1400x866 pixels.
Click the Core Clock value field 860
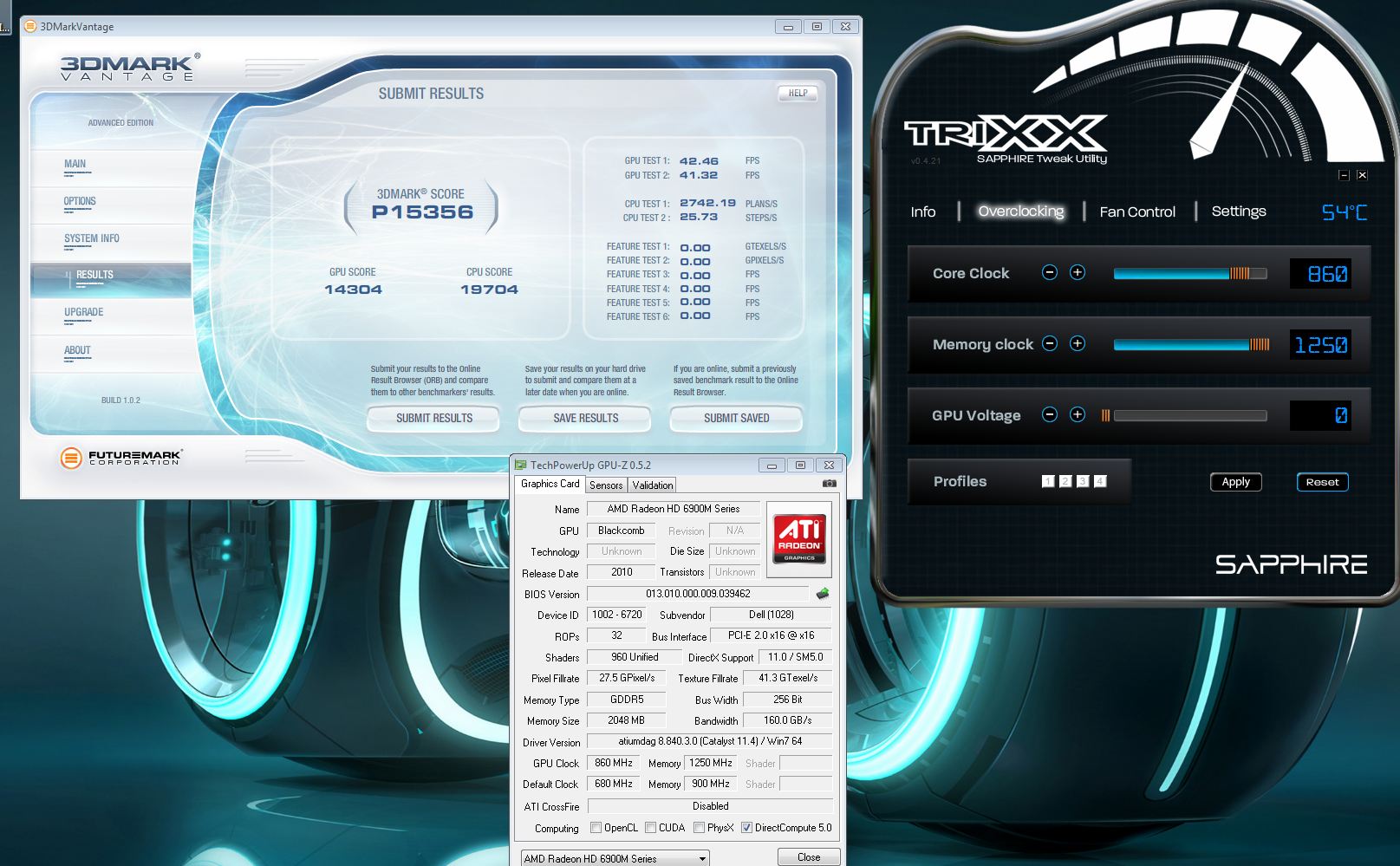[x=1320, y=274]
